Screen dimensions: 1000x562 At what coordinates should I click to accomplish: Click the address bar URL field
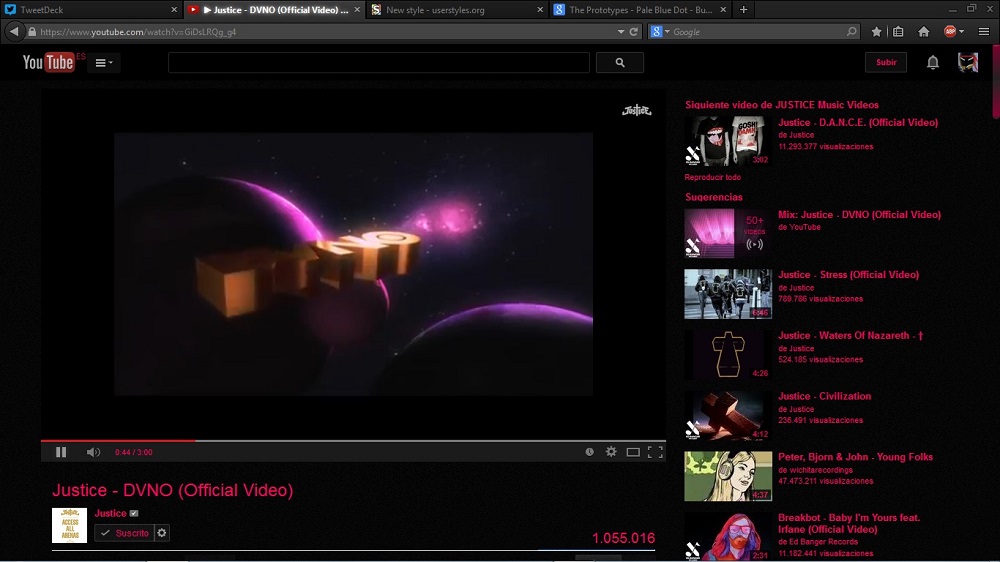pos(325,31)
